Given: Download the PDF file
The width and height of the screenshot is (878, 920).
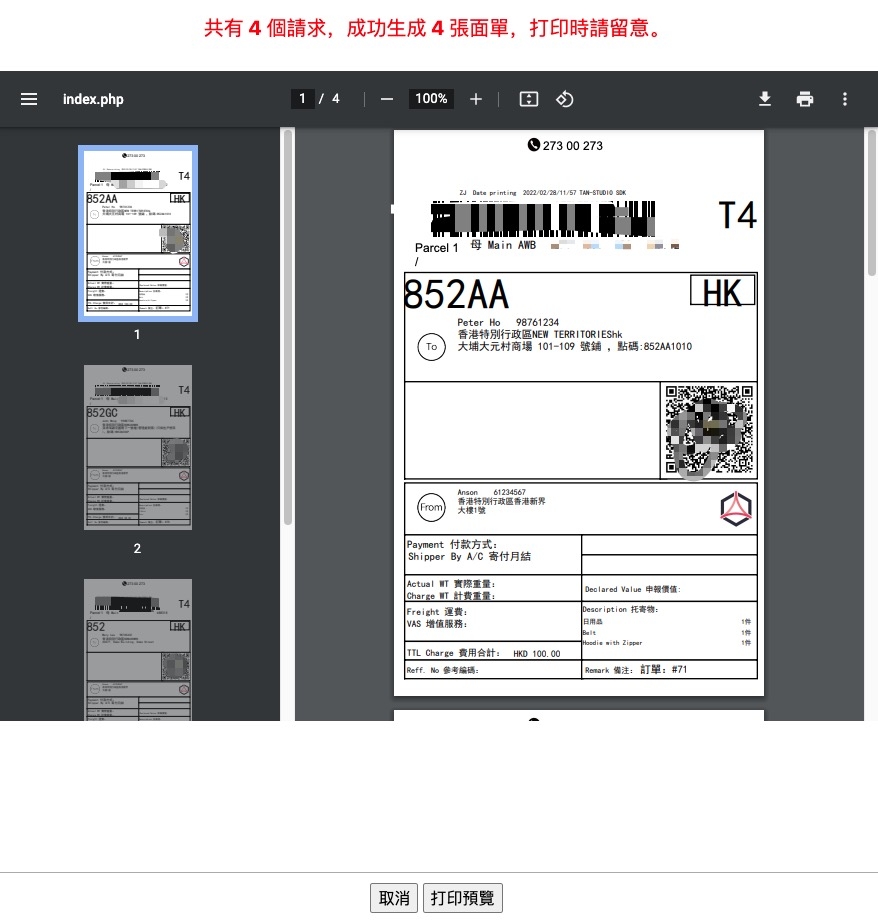Looking at the screenshot, I should click(x=765, y=99).
